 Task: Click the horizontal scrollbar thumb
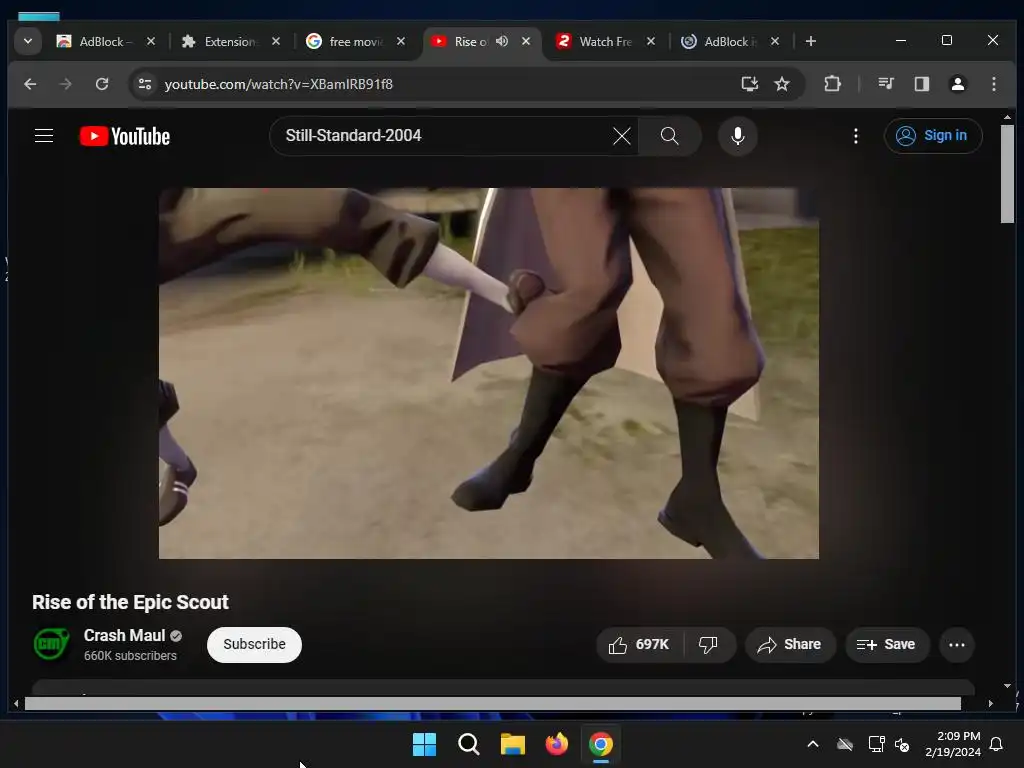click(x=492, y=703)
